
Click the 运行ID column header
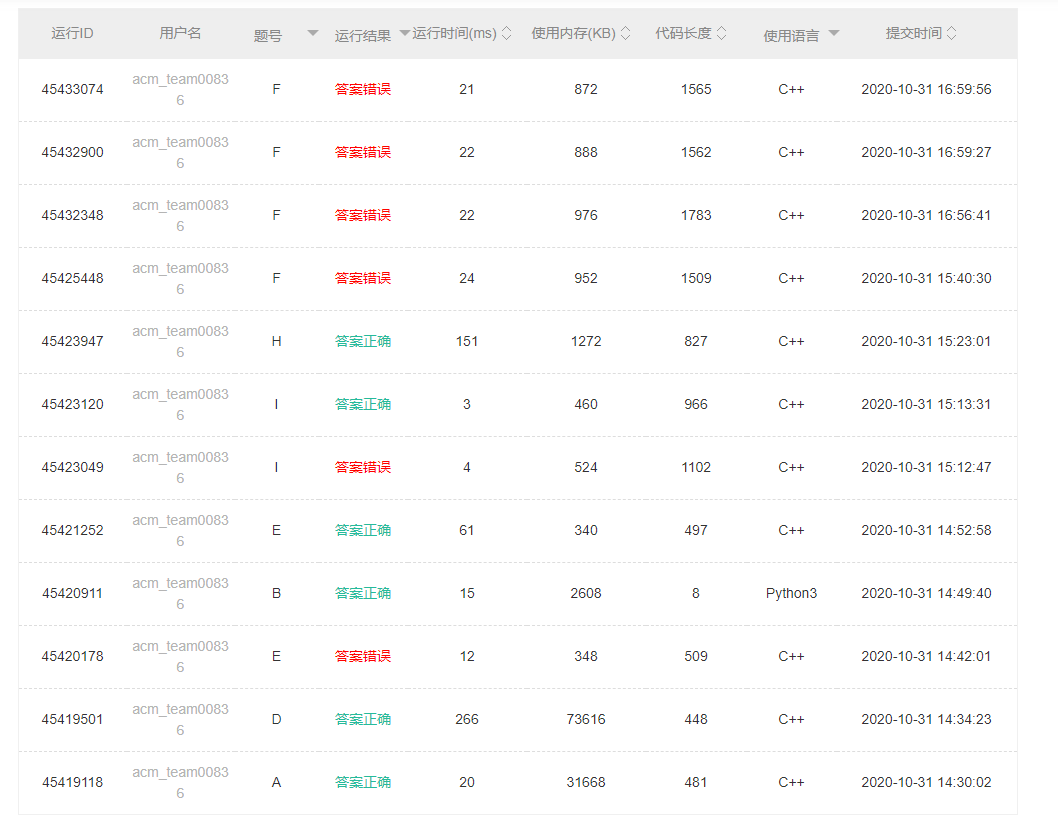click(x=72, y=33)
